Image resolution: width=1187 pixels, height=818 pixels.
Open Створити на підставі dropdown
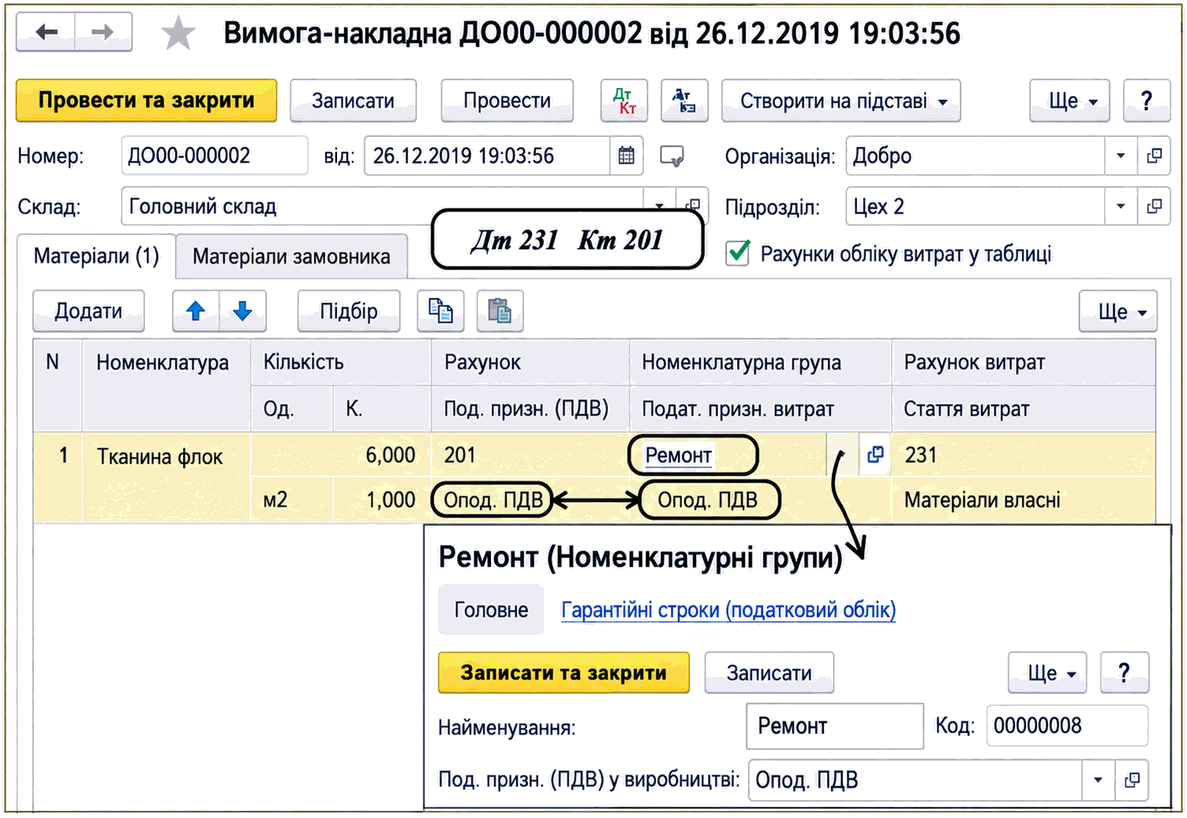[x=841, y=101]
